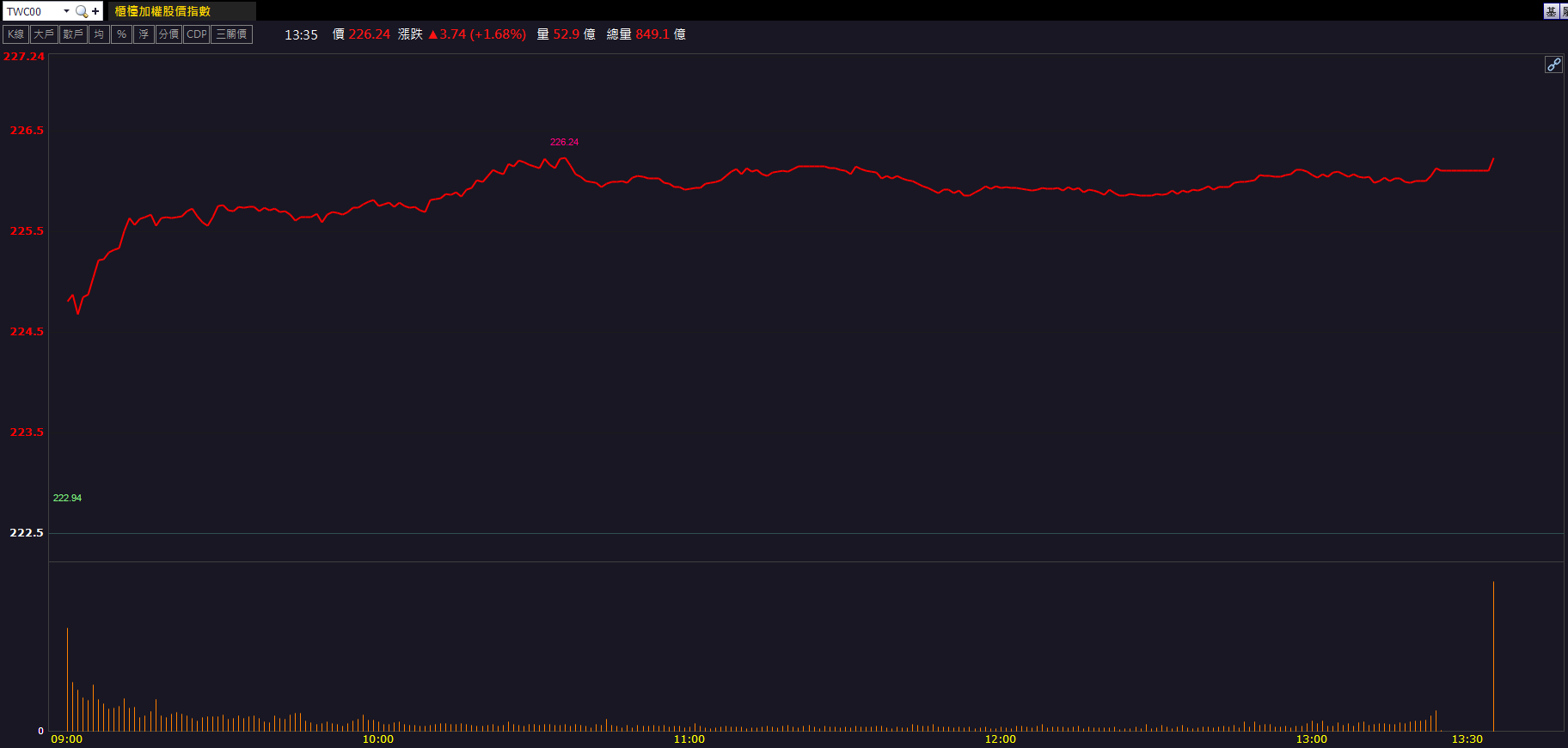Click the tall closing volume bar at 13:30
Image resolution: width=1568 pixels, height=748 pixels.
coord(1493,656)
